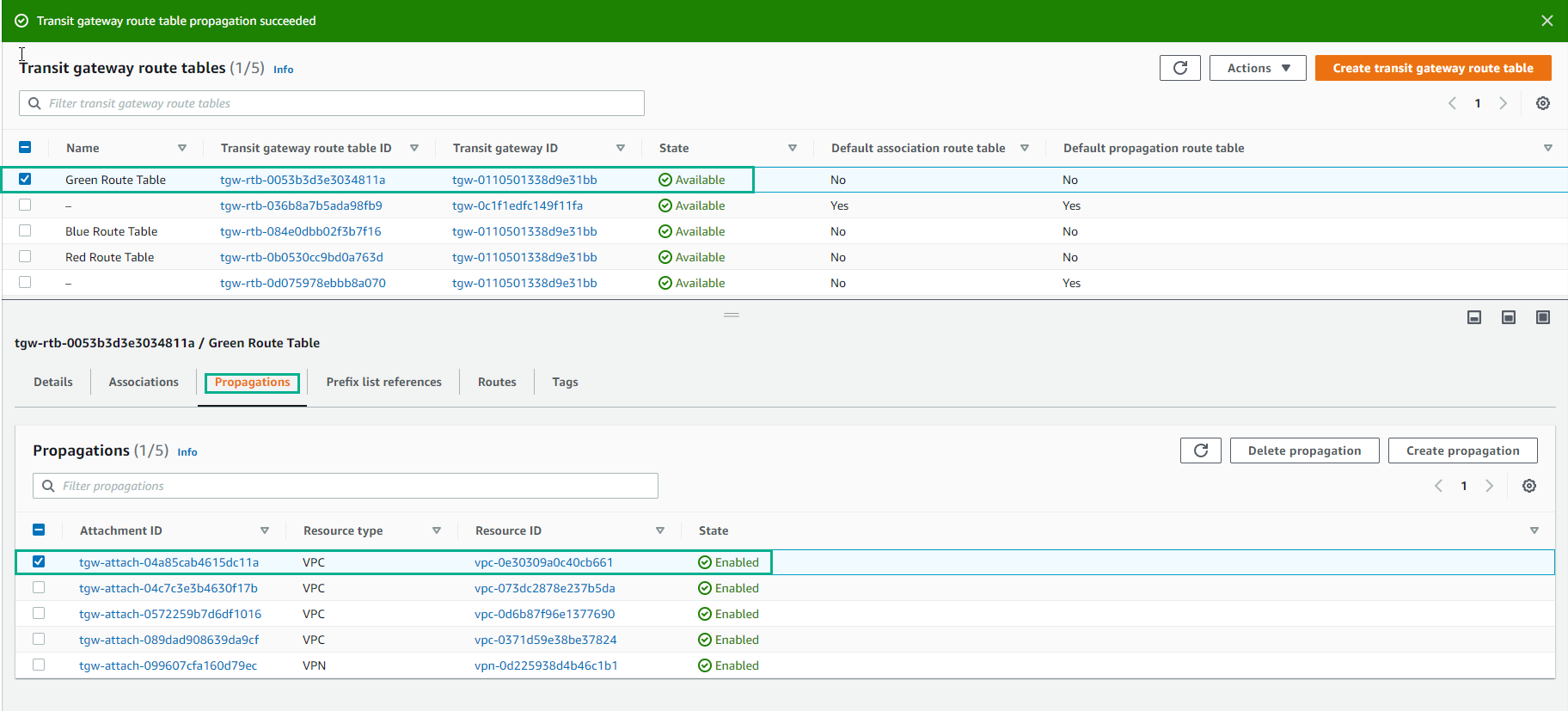Switch to the Routes tab
The width and height of the screenshot is (1568, 711).
tap(497, 382)
